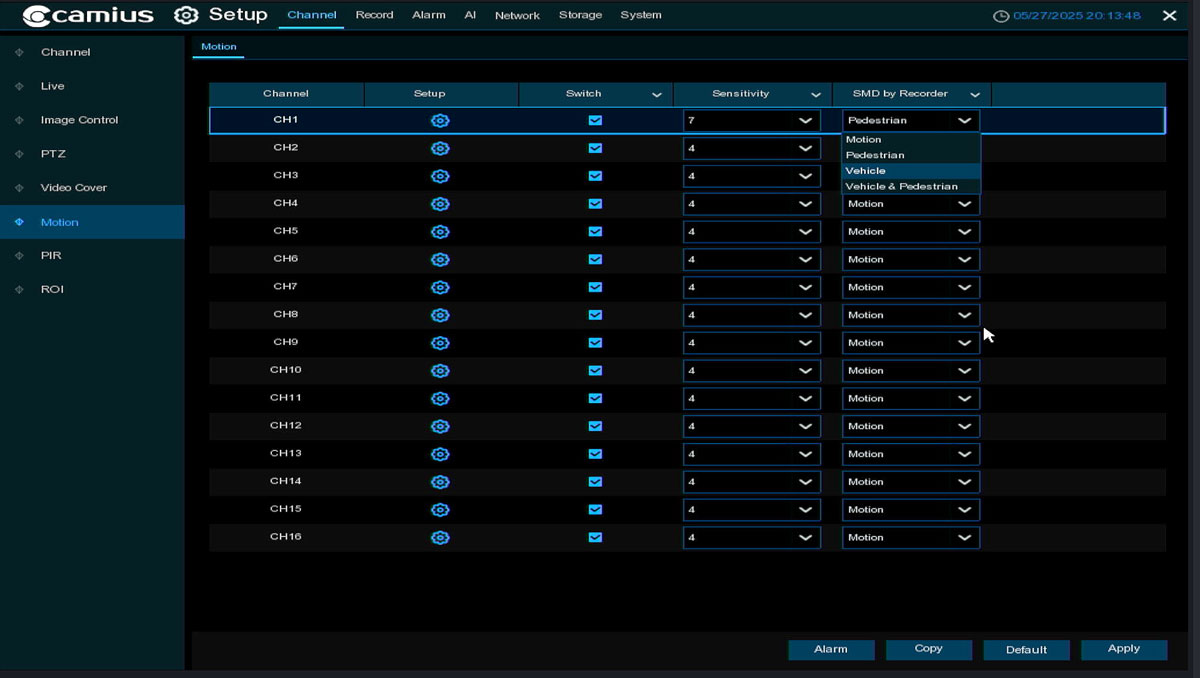
Task: Click the Camius logo
Action: pos(80,15)
